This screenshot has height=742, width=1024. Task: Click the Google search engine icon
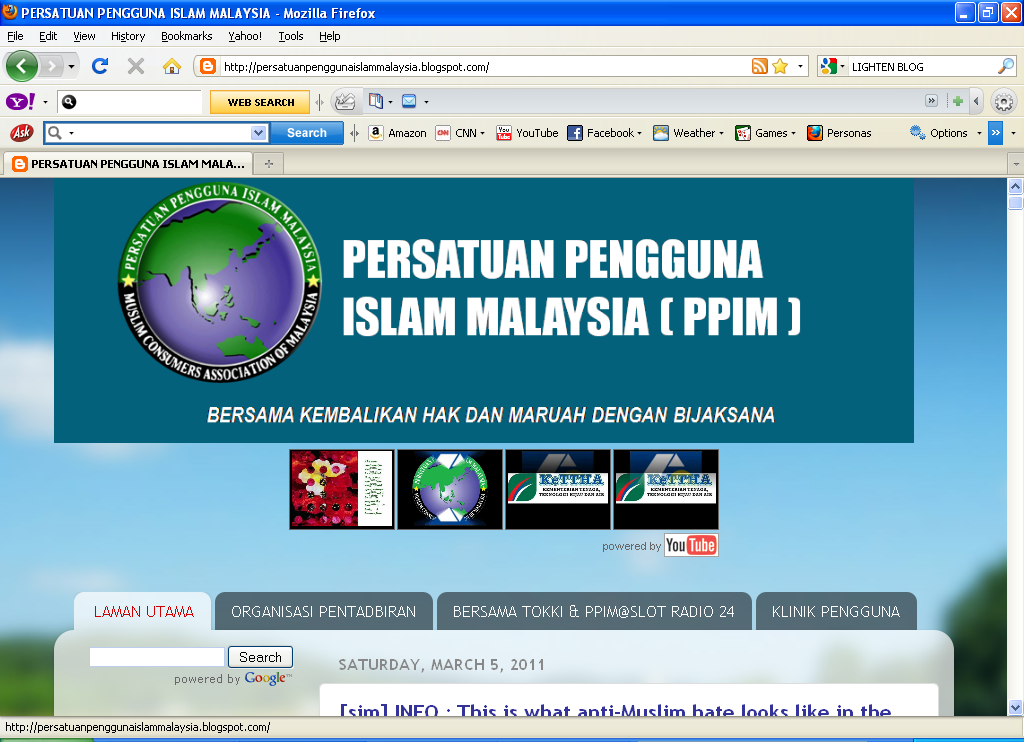pos(829,66)
